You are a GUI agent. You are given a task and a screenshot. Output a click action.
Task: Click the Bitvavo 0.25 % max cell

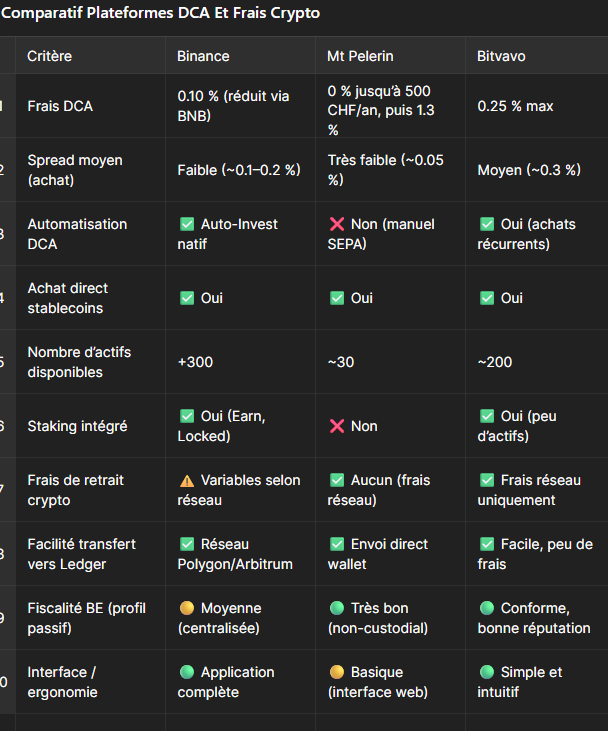tap(515, 106)
